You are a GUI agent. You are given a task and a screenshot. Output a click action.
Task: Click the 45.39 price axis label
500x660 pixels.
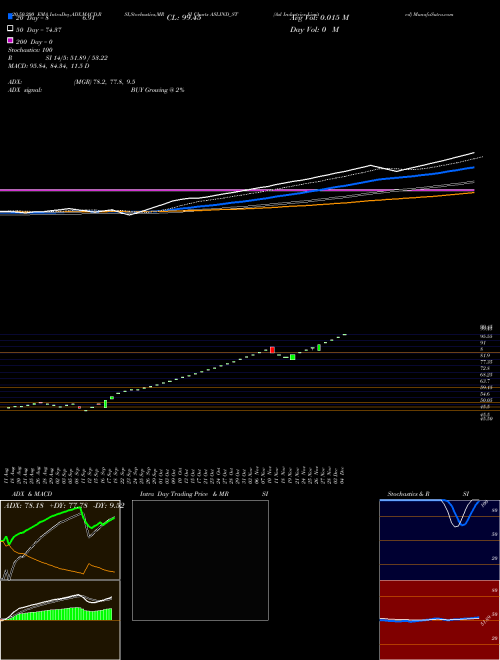[x=486, y=419]
